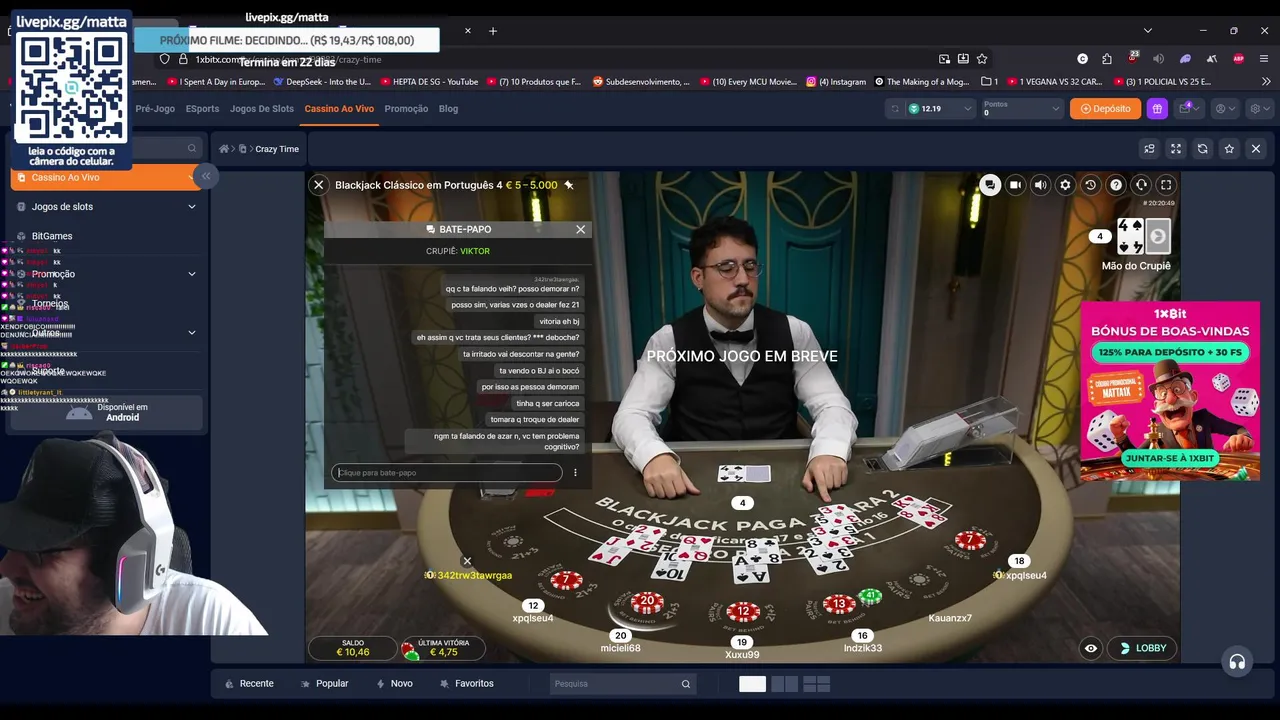The height and width of the screenshot is (720, 1280).
Task: Toggle the in-game fullscreen icon
Action: pyautogui.click(x=1166, y=185)
